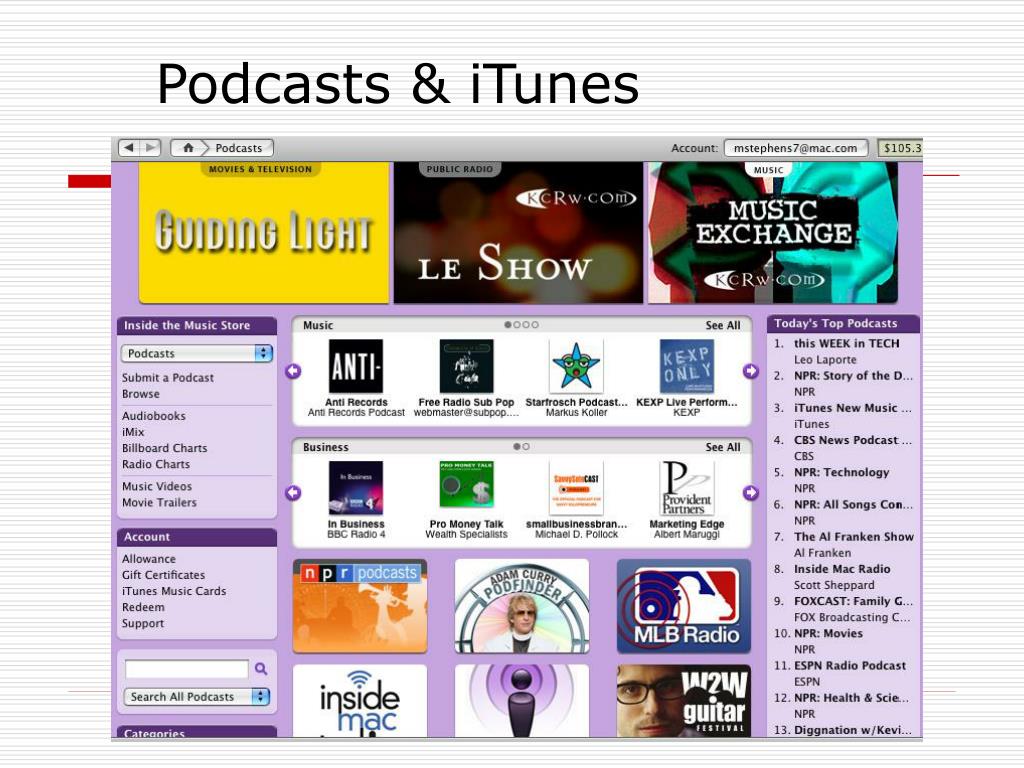Screen dimensions: 1024x768
Task: Open top podcast iTunes New Music
Action: pos(852,408)
